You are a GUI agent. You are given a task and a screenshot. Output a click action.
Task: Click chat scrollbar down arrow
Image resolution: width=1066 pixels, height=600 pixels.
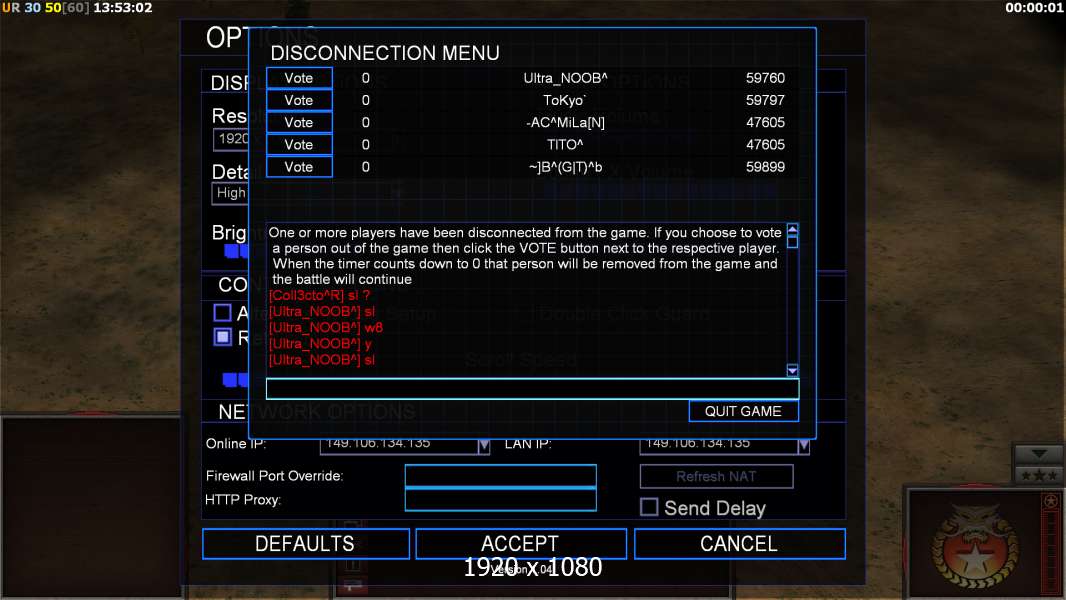792,370
